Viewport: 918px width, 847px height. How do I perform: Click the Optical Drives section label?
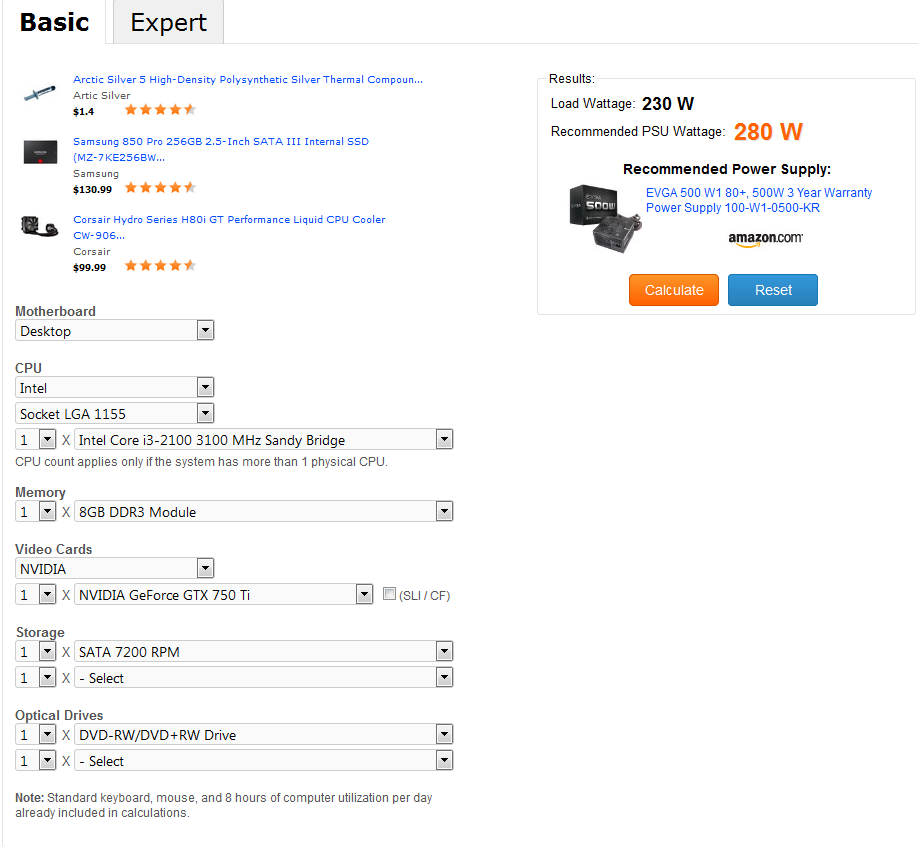59,715
